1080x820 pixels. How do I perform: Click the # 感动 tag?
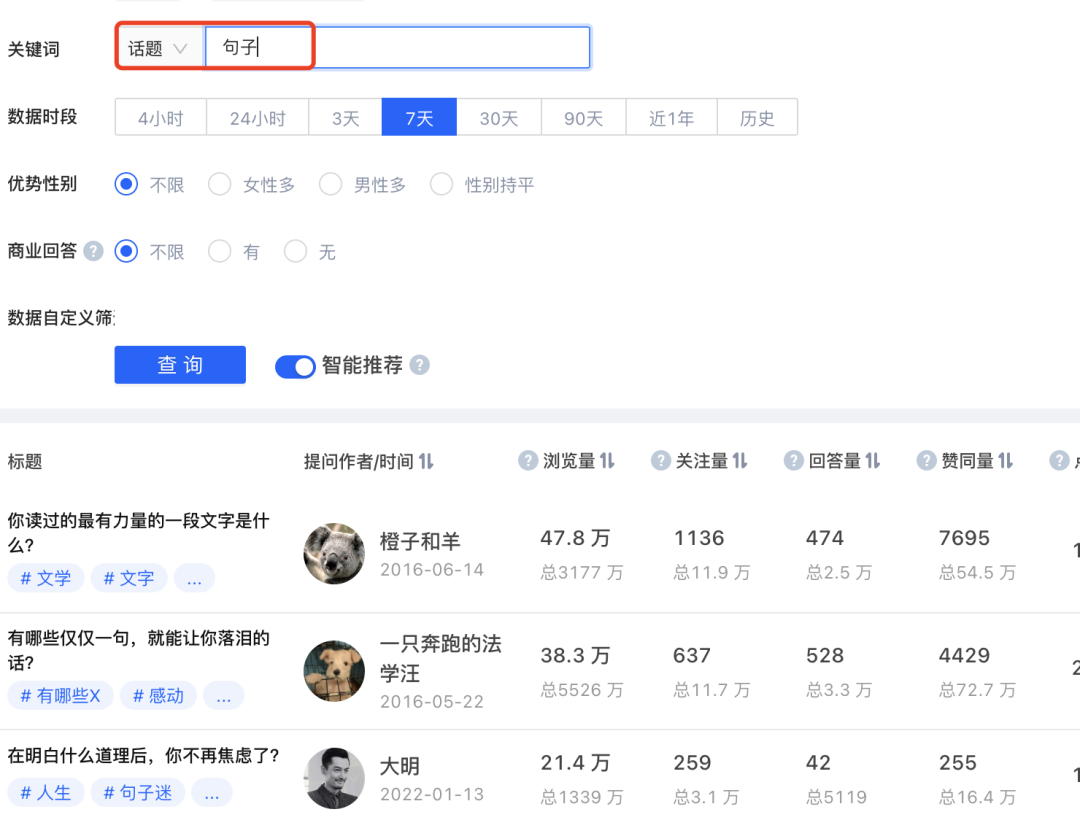pyautogui.click(x=158, y=696)
